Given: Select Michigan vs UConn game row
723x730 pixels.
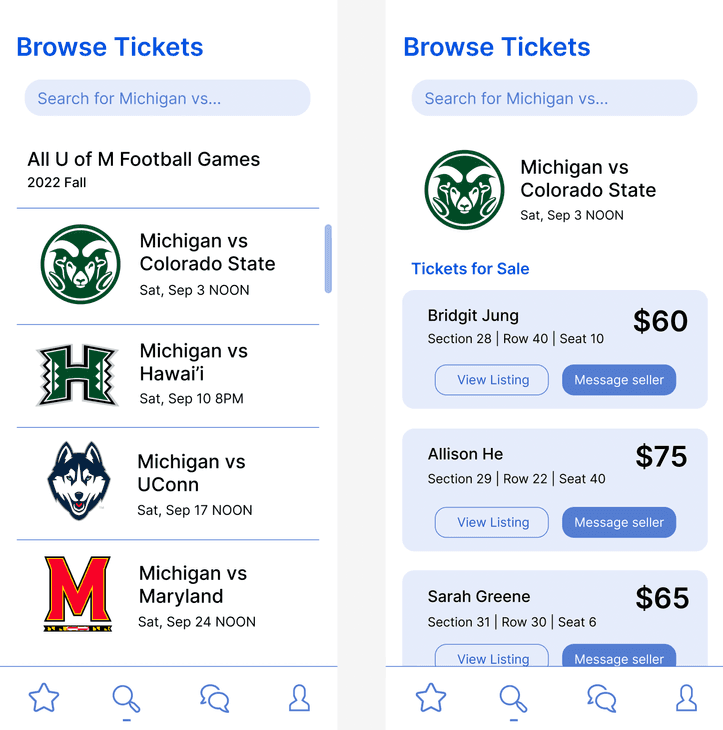Looking at the screenshot, I should click(168, 484).
